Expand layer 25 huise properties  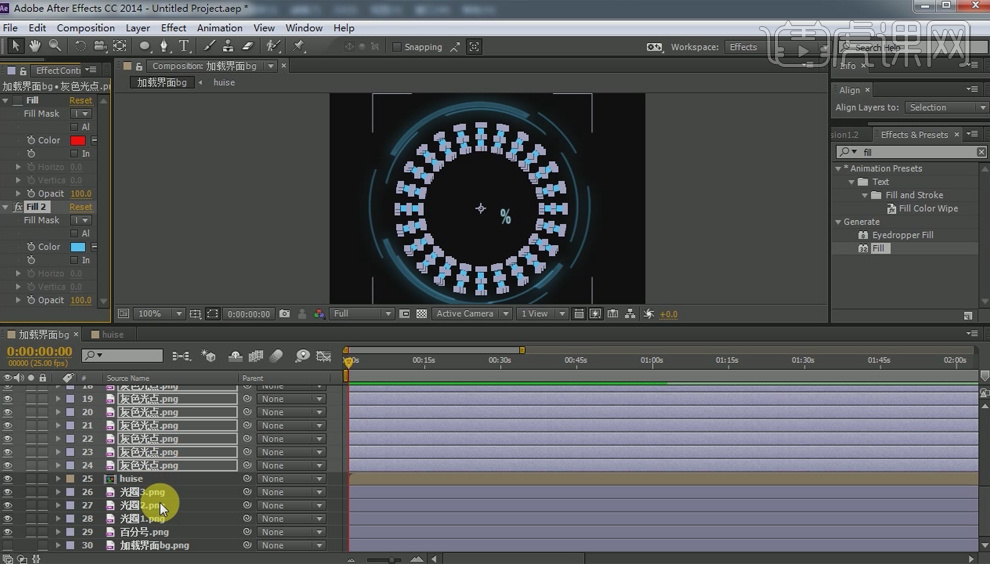click(57, 479)
